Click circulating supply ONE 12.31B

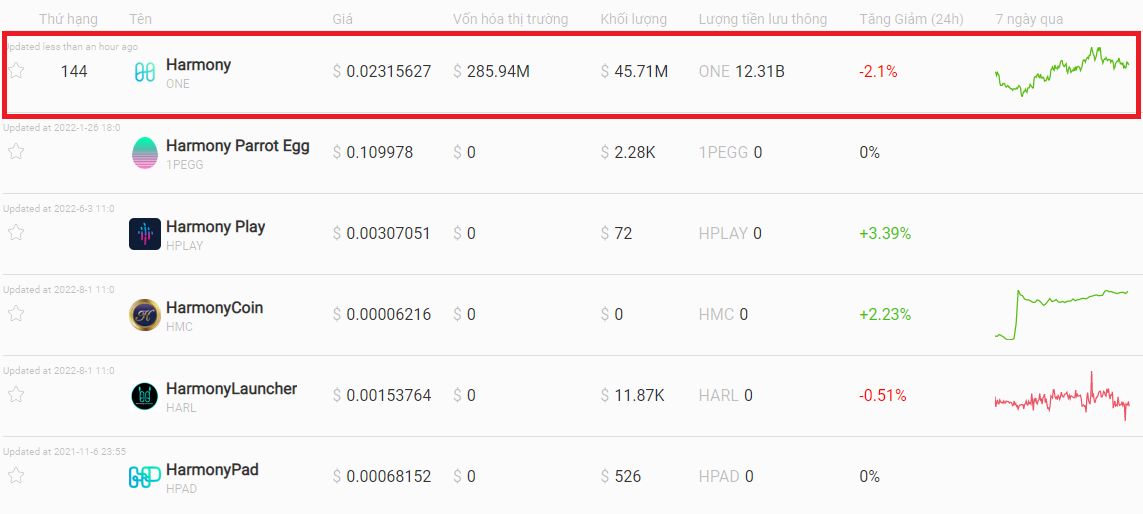point(741,71)
